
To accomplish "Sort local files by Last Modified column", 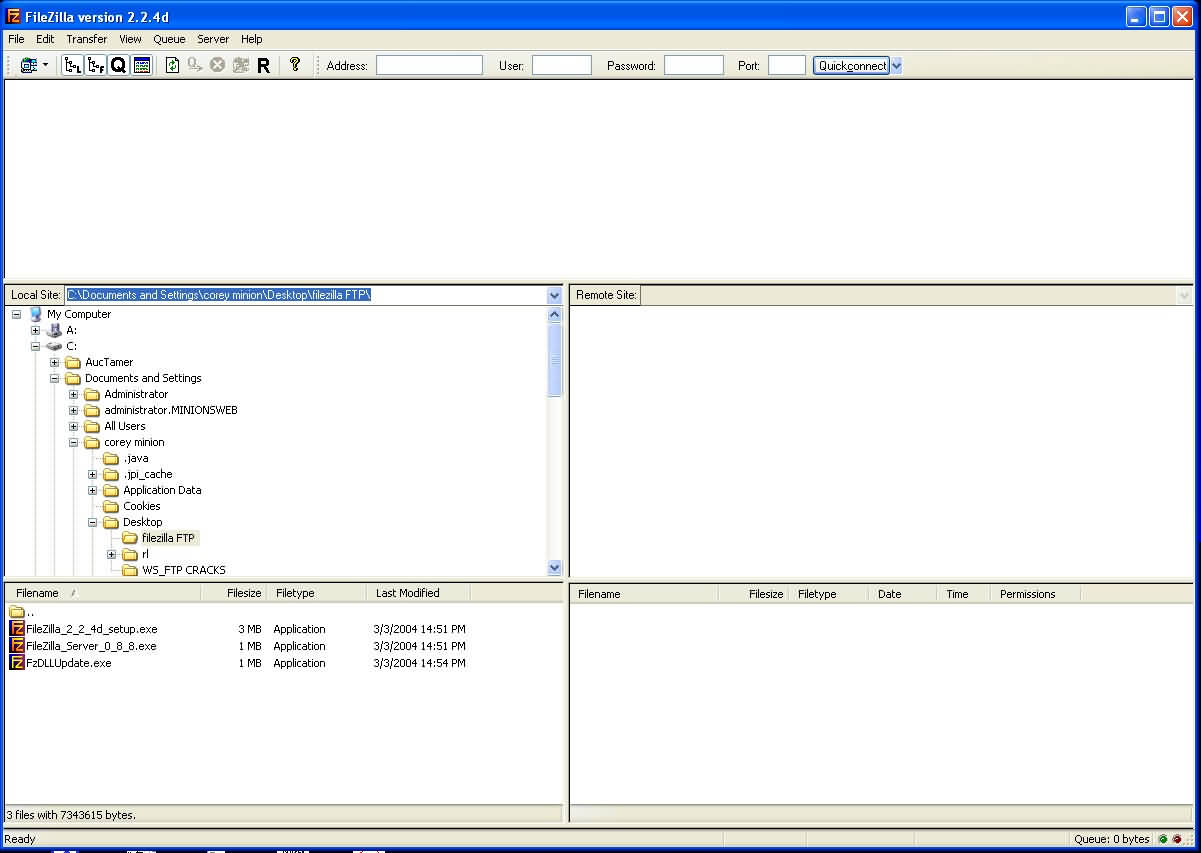I will tap(418, 593).
